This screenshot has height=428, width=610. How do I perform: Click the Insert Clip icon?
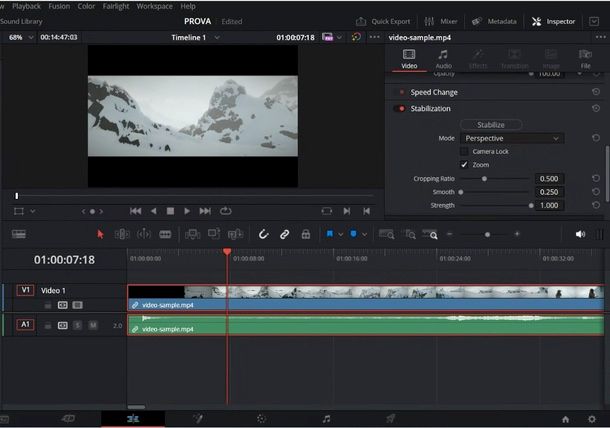192,234
